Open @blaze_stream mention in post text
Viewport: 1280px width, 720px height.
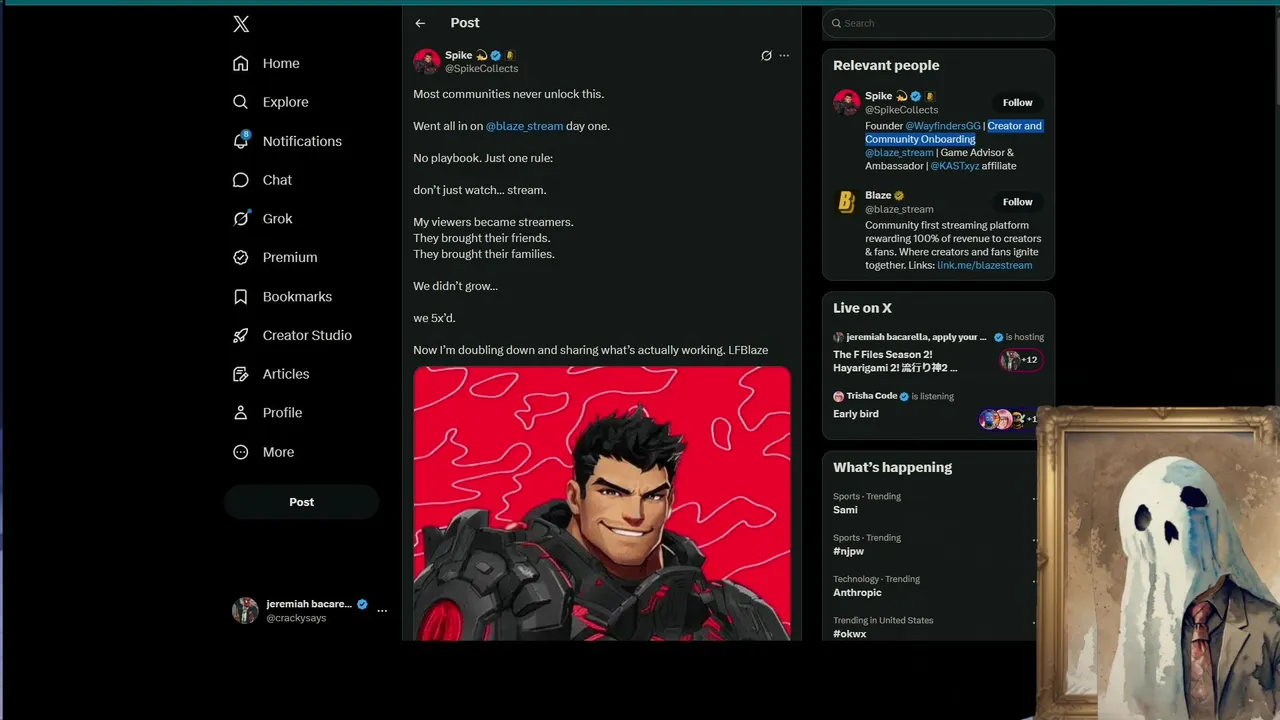pos(524,126)
